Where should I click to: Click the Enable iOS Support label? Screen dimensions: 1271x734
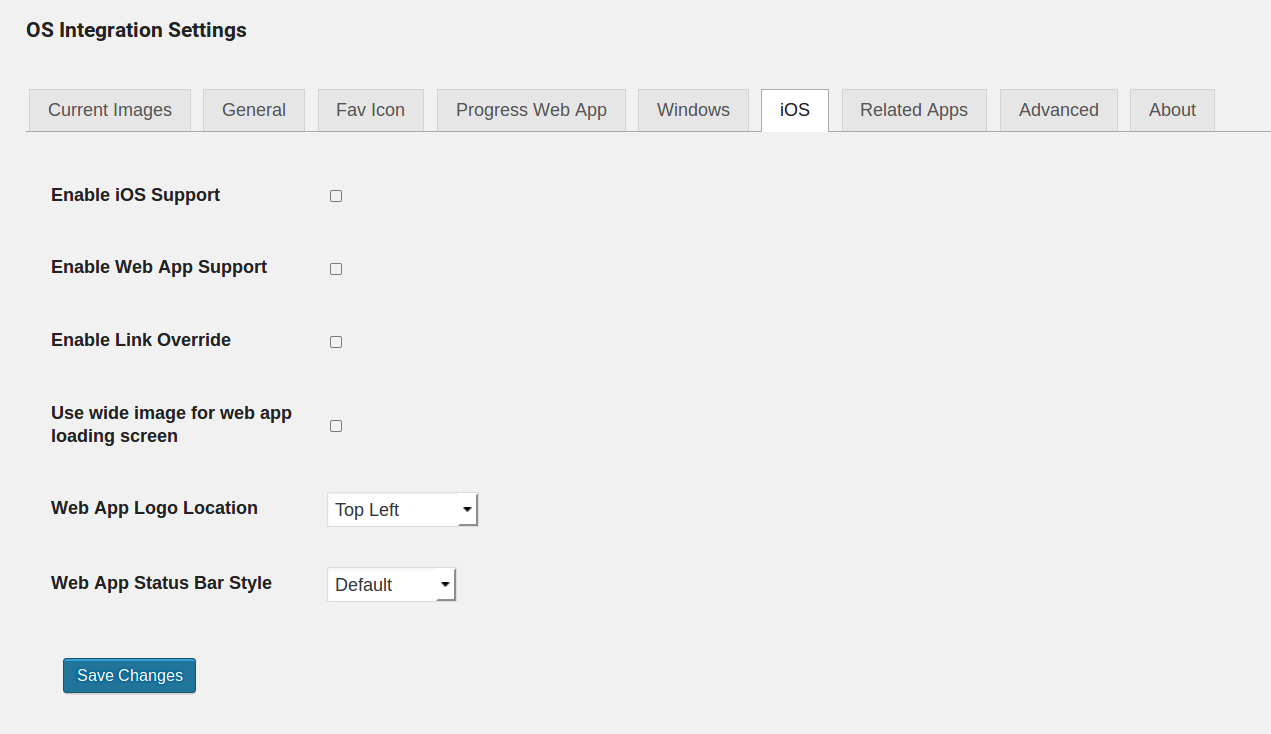[135, 195]
